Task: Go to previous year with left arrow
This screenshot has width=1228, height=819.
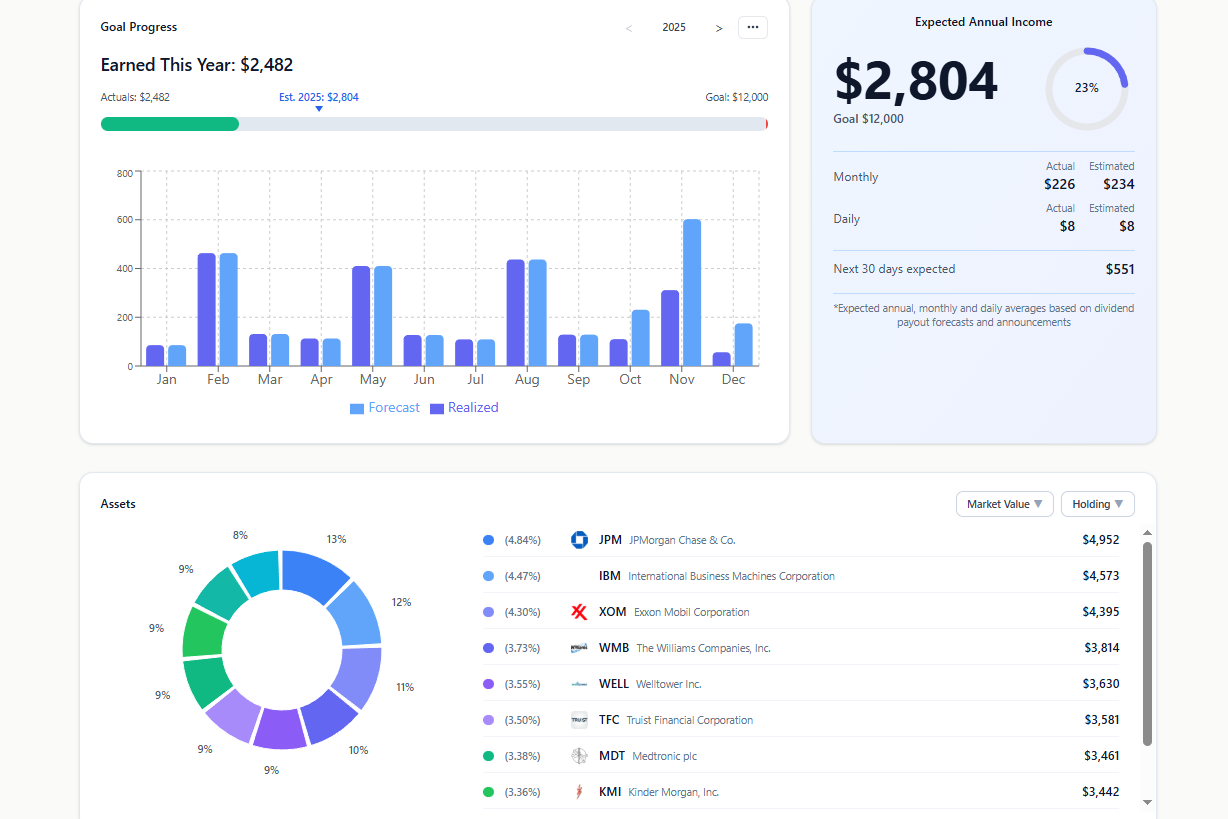Action: point(628,28)
